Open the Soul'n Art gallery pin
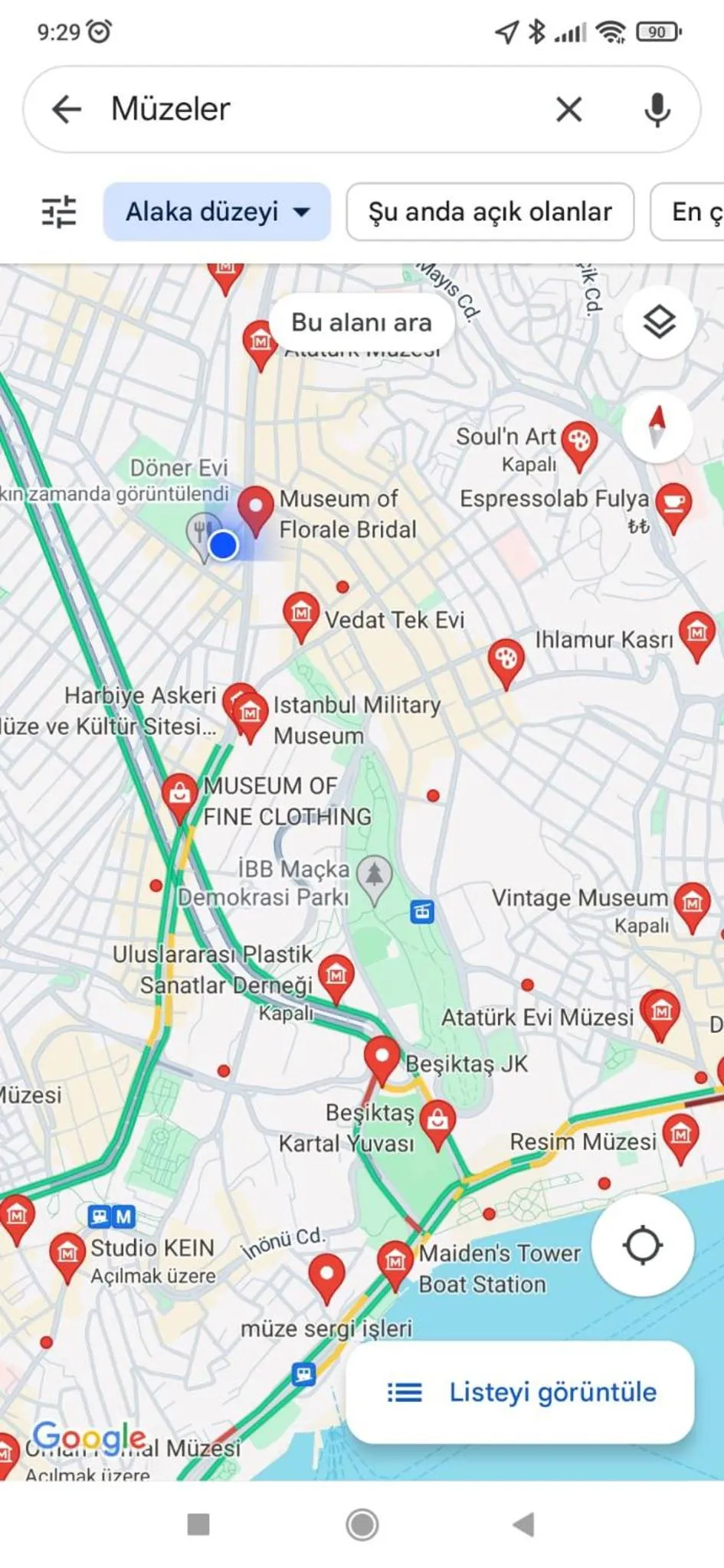This screenshot has height=1568, width=724. 579,445
